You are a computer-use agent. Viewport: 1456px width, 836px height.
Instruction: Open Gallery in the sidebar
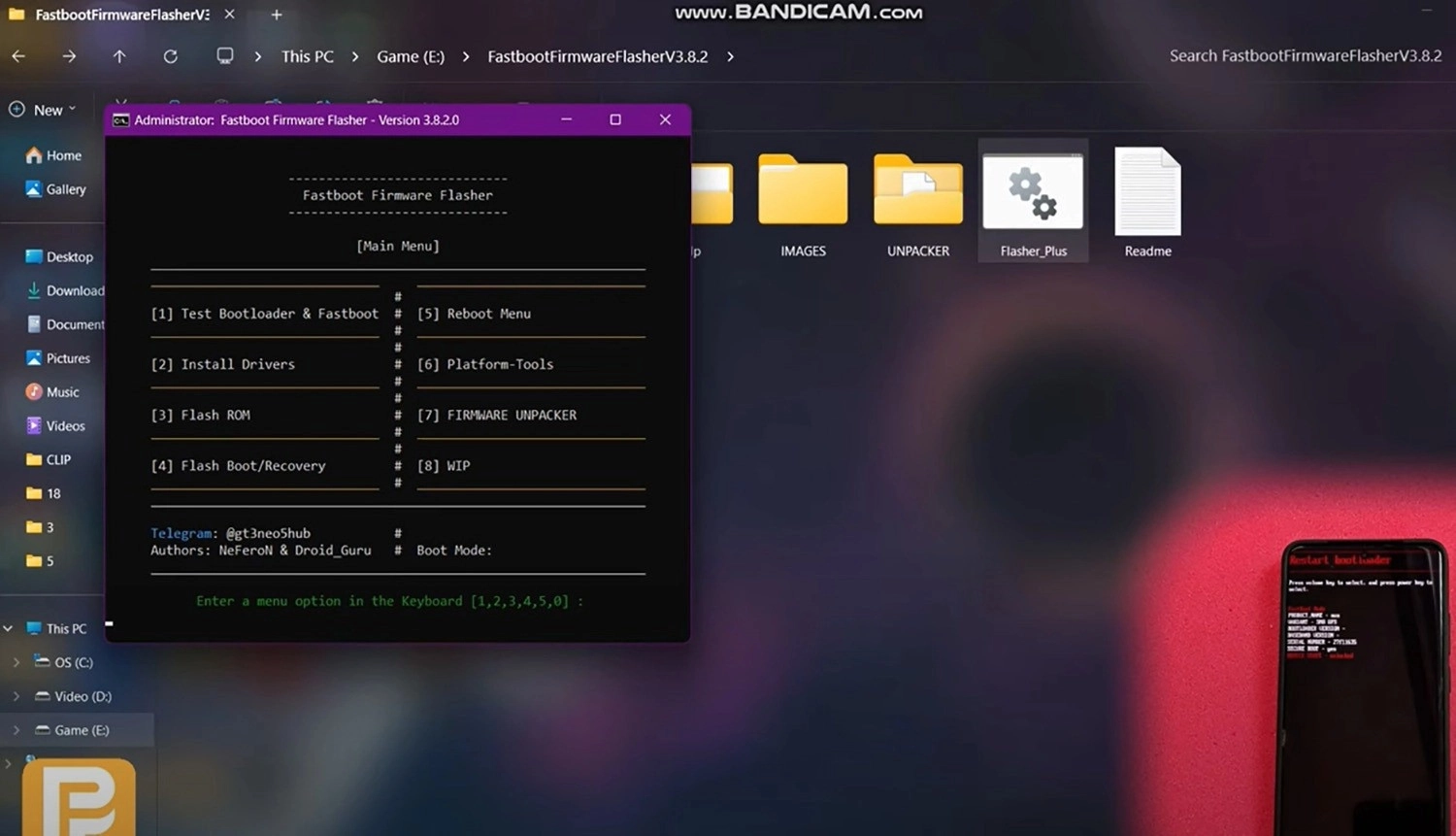tap(56, 189)
